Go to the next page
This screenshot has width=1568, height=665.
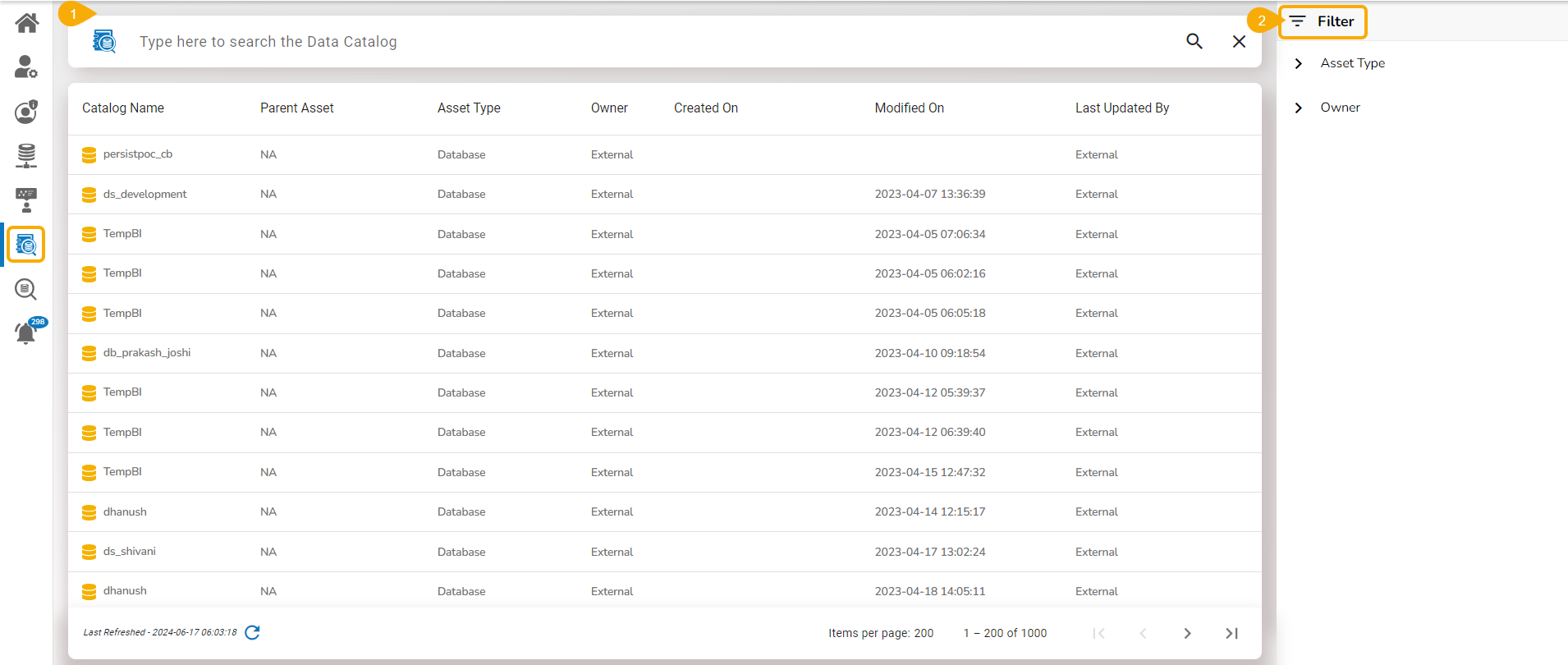(1187, 633)
